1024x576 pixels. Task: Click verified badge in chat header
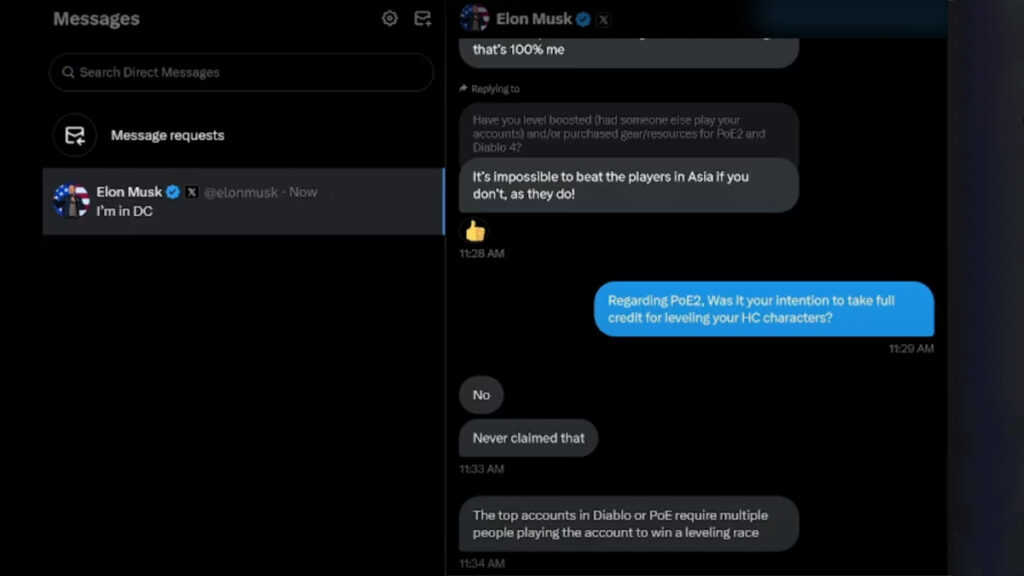pos(583,18)
